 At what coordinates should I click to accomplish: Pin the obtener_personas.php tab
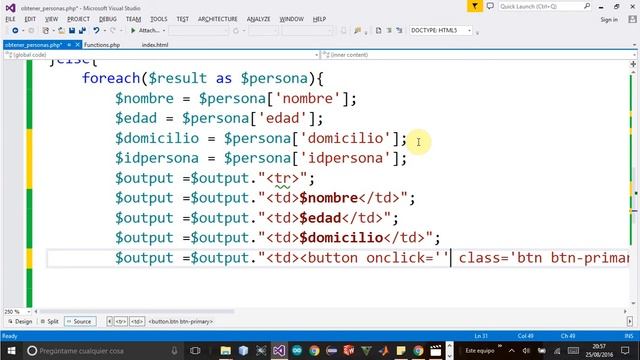pos(69,44)
